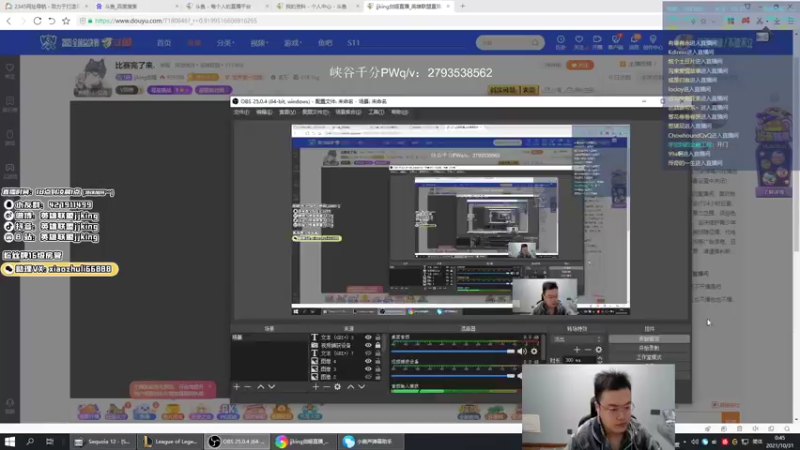Expand the 分类 dropdown in Douyu navigation
The width and height of the screenshot is (800, 450).
tap(225, 43)
